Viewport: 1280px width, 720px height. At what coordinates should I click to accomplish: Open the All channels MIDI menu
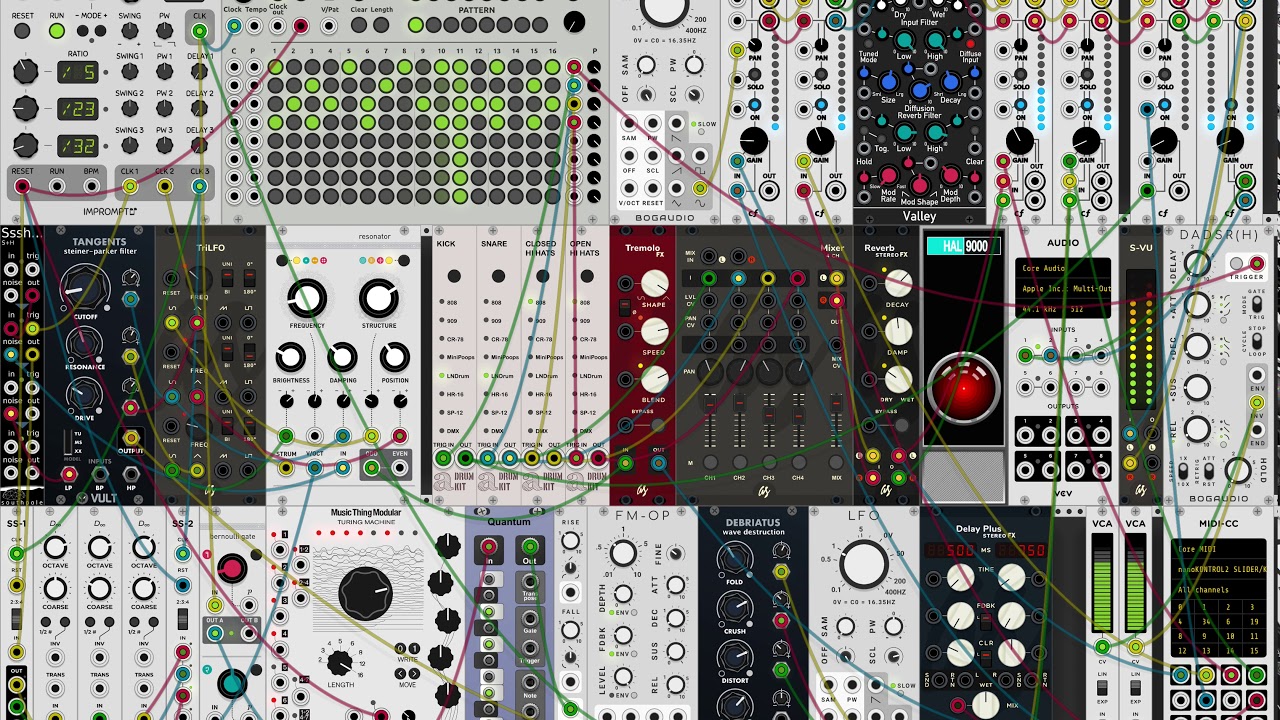click(x=1216, y=590)
